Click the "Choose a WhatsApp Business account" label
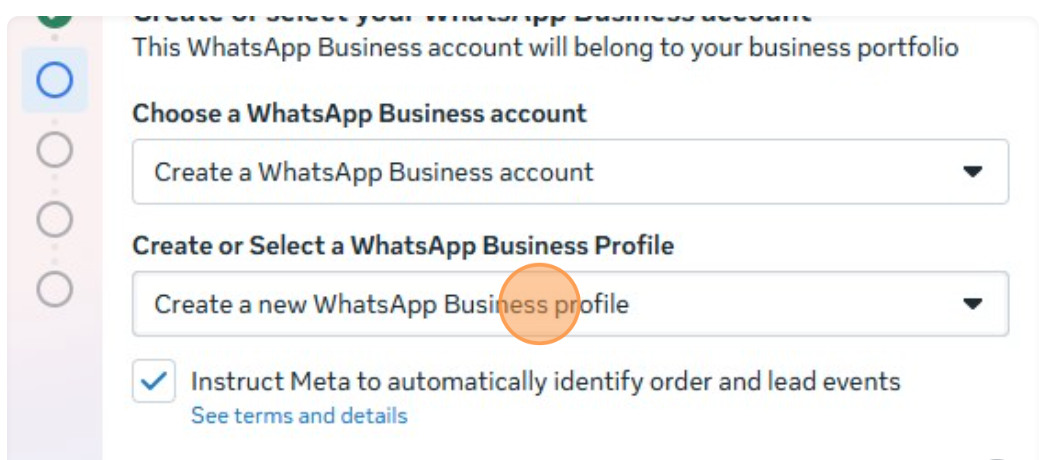 [x=359, y=113]
